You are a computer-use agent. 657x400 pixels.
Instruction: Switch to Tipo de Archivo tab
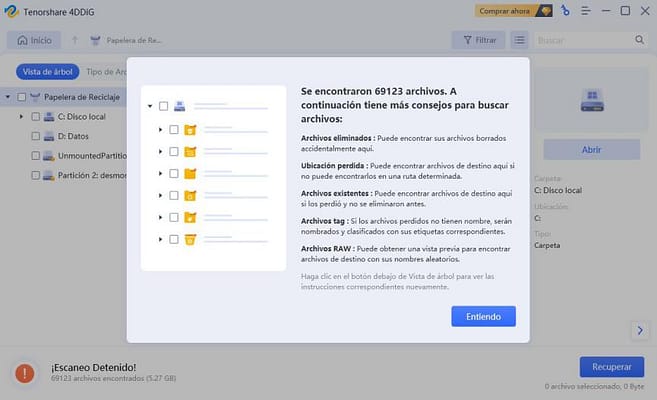[106, 72]
